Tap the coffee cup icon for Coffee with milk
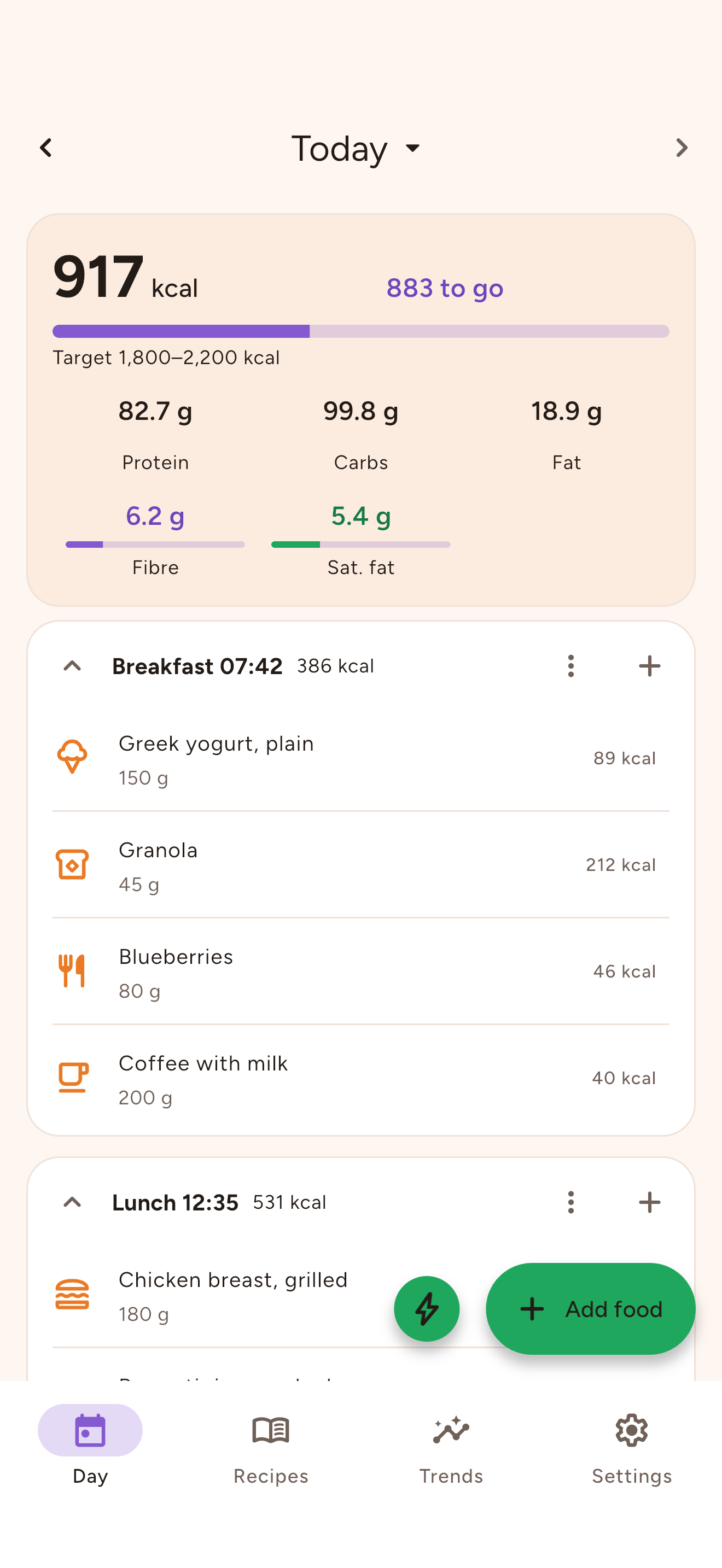This screenshot has width=722, height=1568. (73, 1078)
